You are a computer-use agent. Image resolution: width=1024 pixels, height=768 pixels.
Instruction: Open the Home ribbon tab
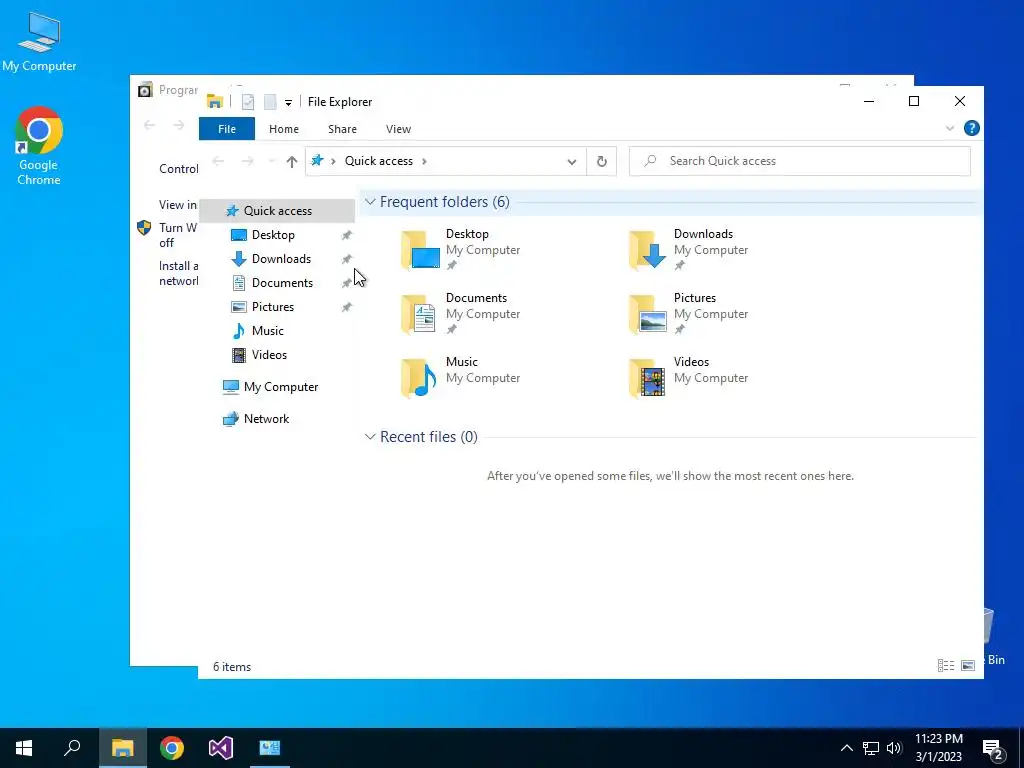coord(283,129)
